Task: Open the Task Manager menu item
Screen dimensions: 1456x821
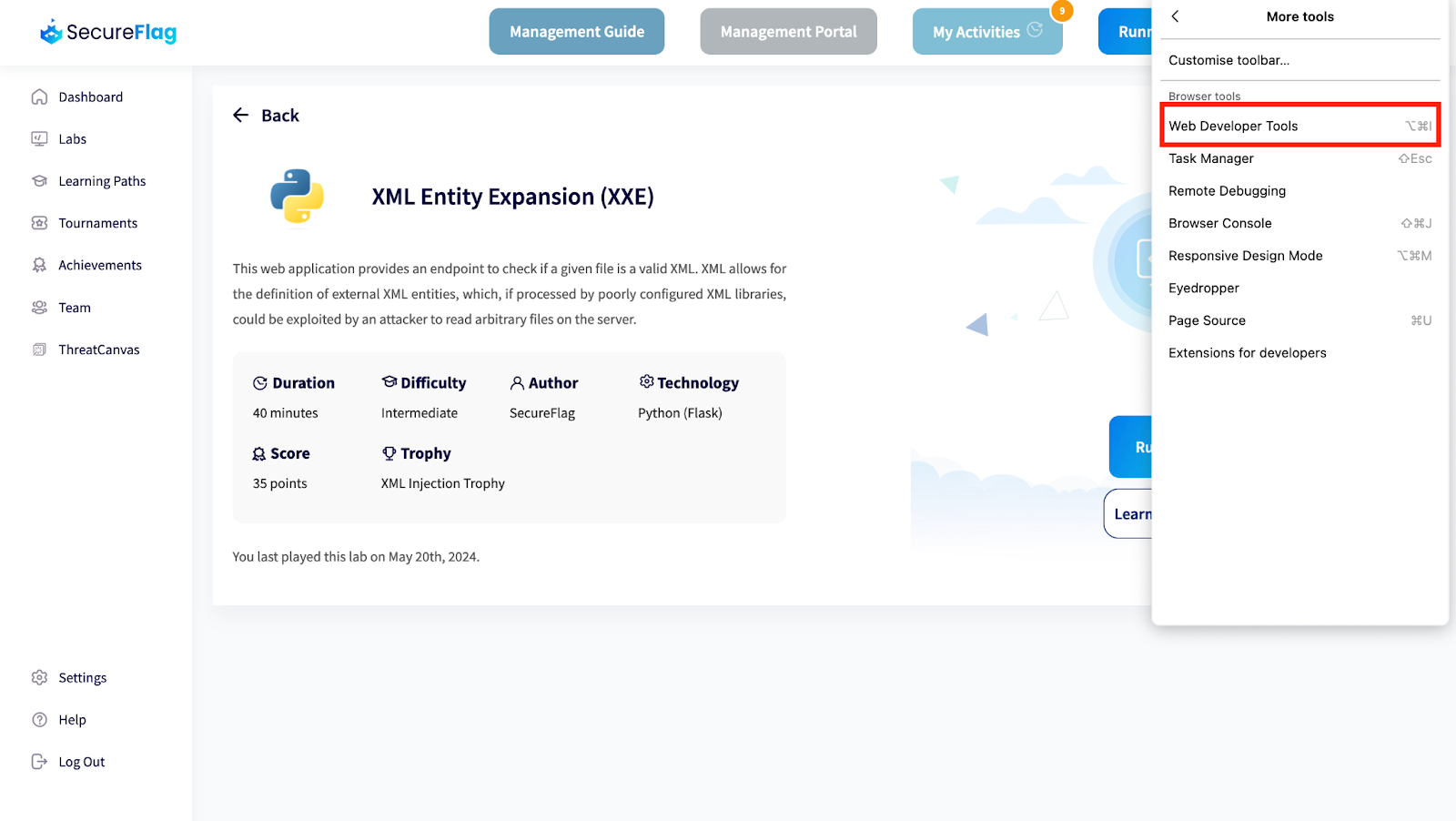Action: pyautogui.click(x=1299, y=158)
